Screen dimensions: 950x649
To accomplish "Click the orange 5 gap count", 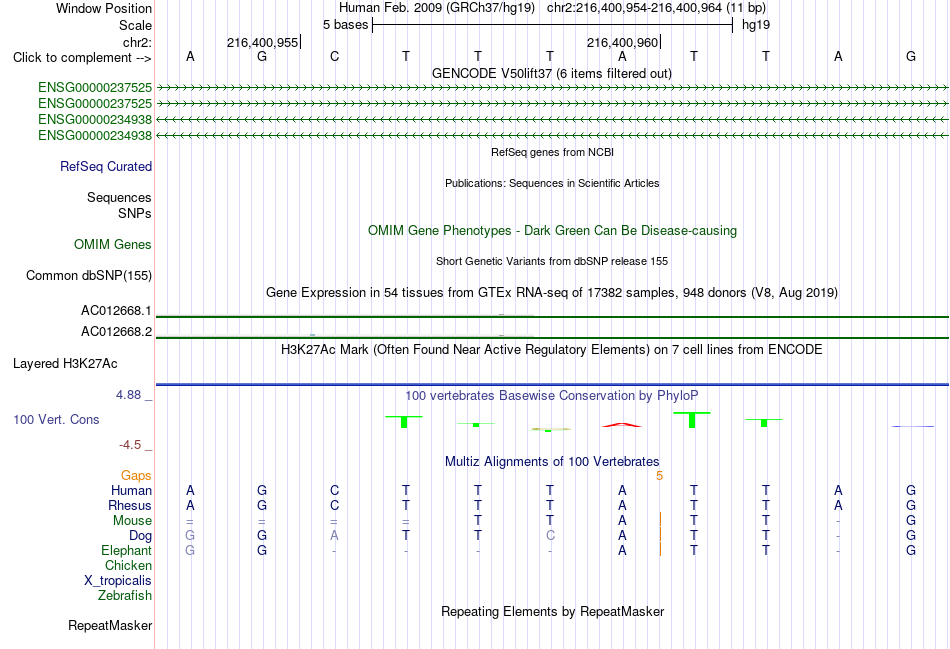I will [x=659, y=476].
